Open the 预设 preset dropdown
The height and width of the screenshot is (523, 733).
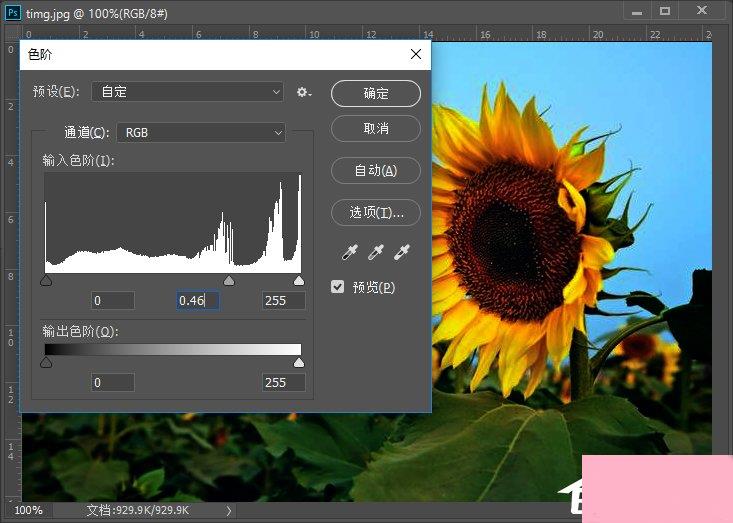tap(187, 92)
